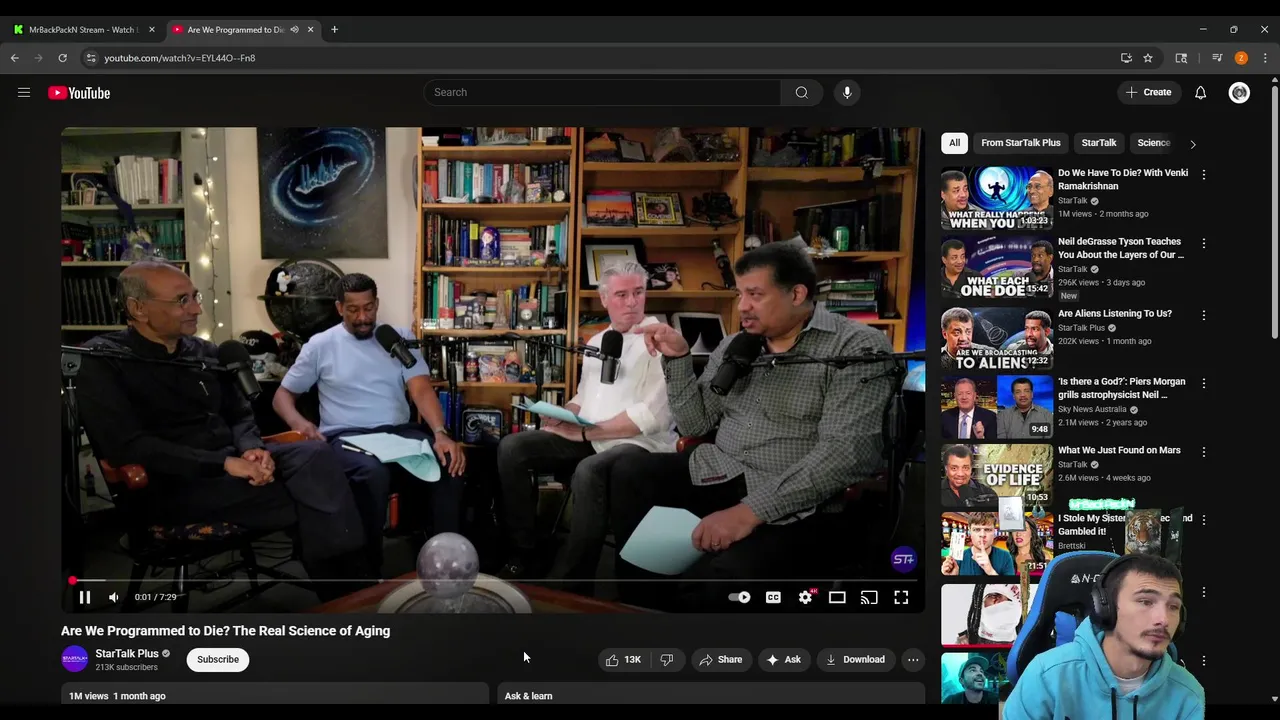Open the Ask & learn panel
Image resolution: width=1280 pixels, height=720 pixels.
tap(711, 695)
